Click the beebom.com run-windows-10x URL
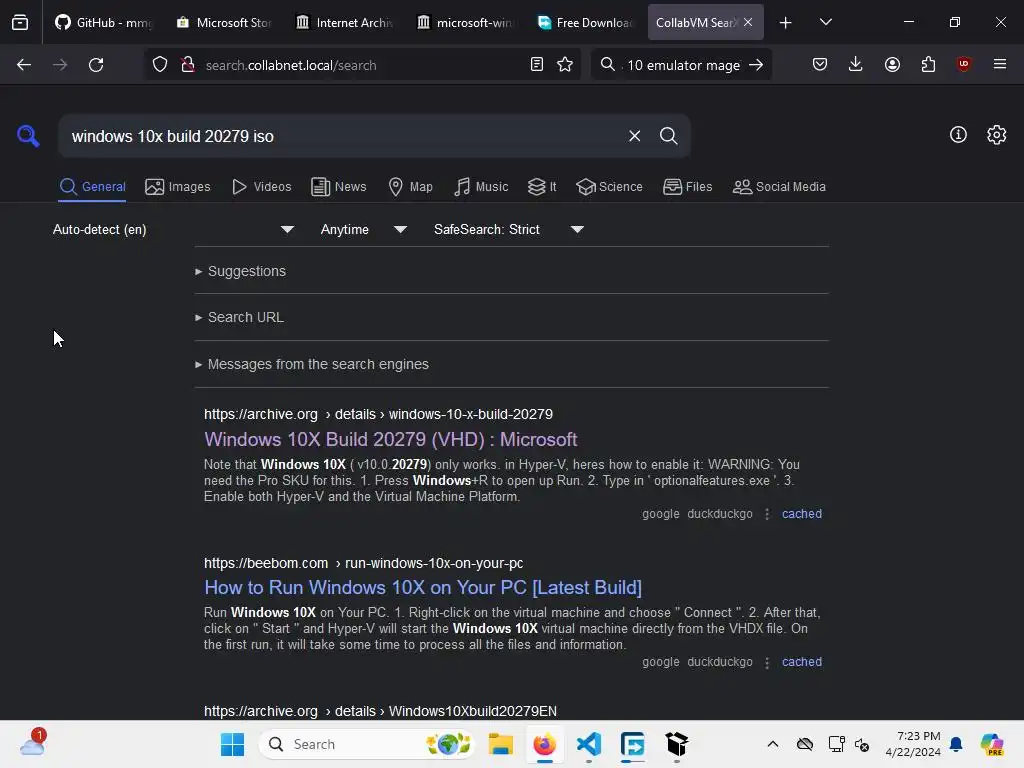Viewport: 1024px width, 768px height. pos(363,563)
